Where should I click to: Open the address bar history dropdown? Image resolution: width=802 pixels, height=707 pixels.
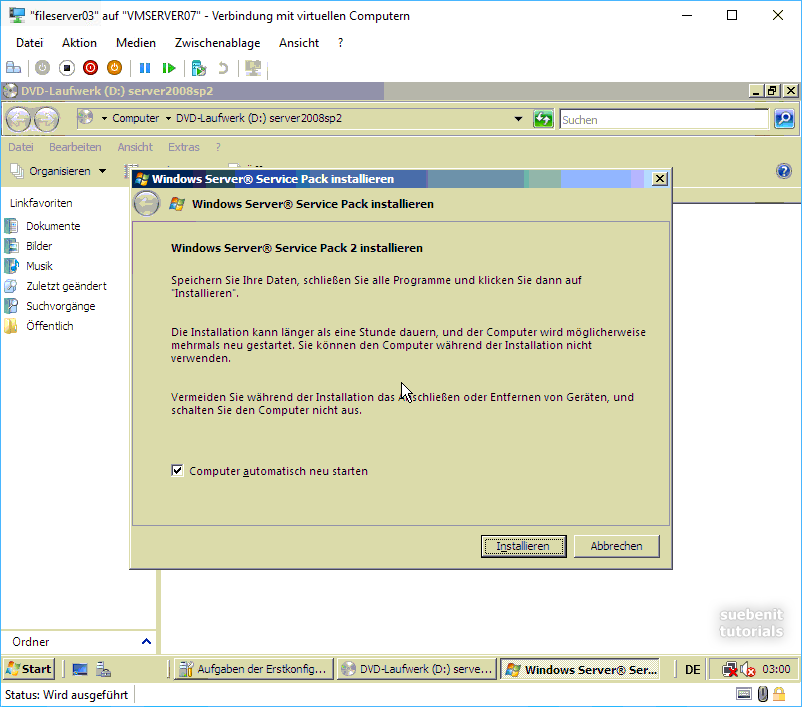click(518, 119)
